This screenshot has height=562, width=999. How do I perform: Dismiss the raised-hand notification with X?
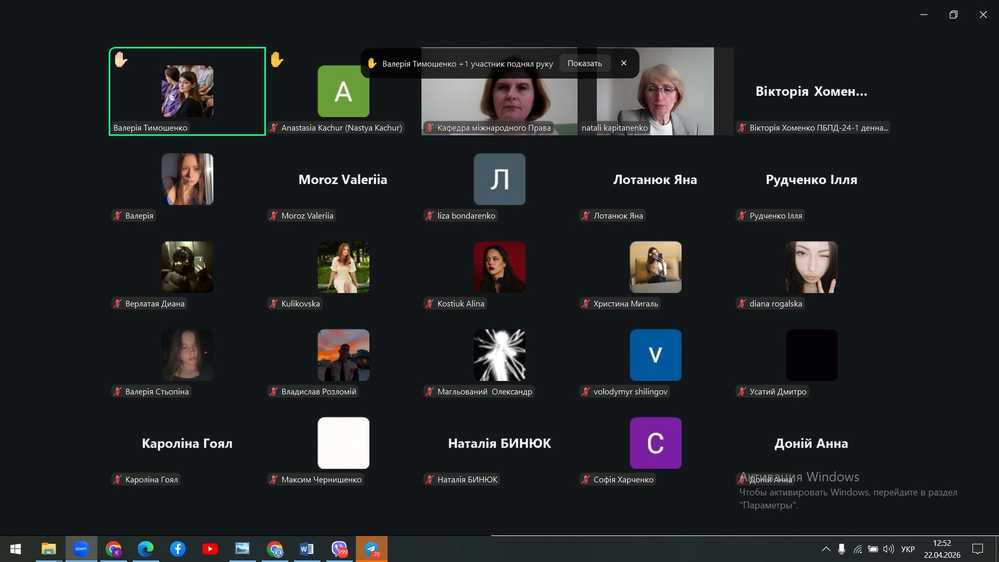(624, 63)
